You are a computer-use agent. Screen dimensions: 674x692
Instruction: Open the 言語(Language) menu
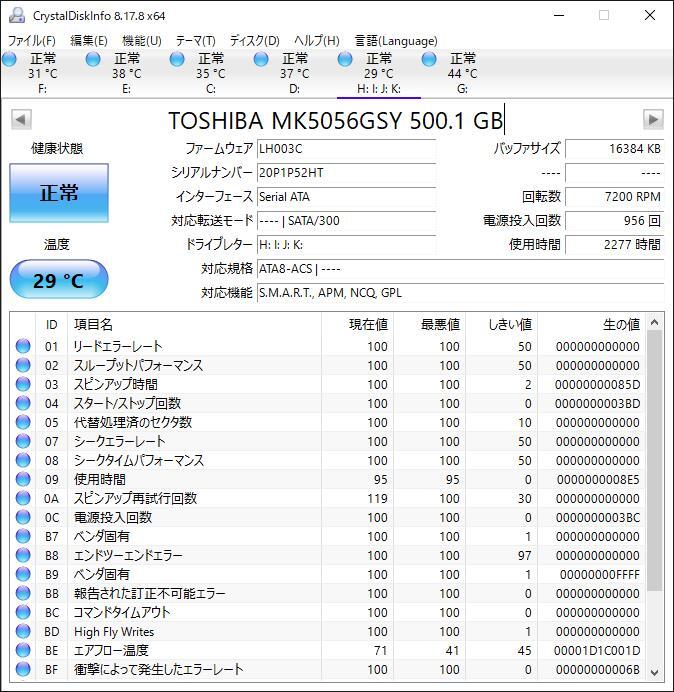click(x=396, y=41)
